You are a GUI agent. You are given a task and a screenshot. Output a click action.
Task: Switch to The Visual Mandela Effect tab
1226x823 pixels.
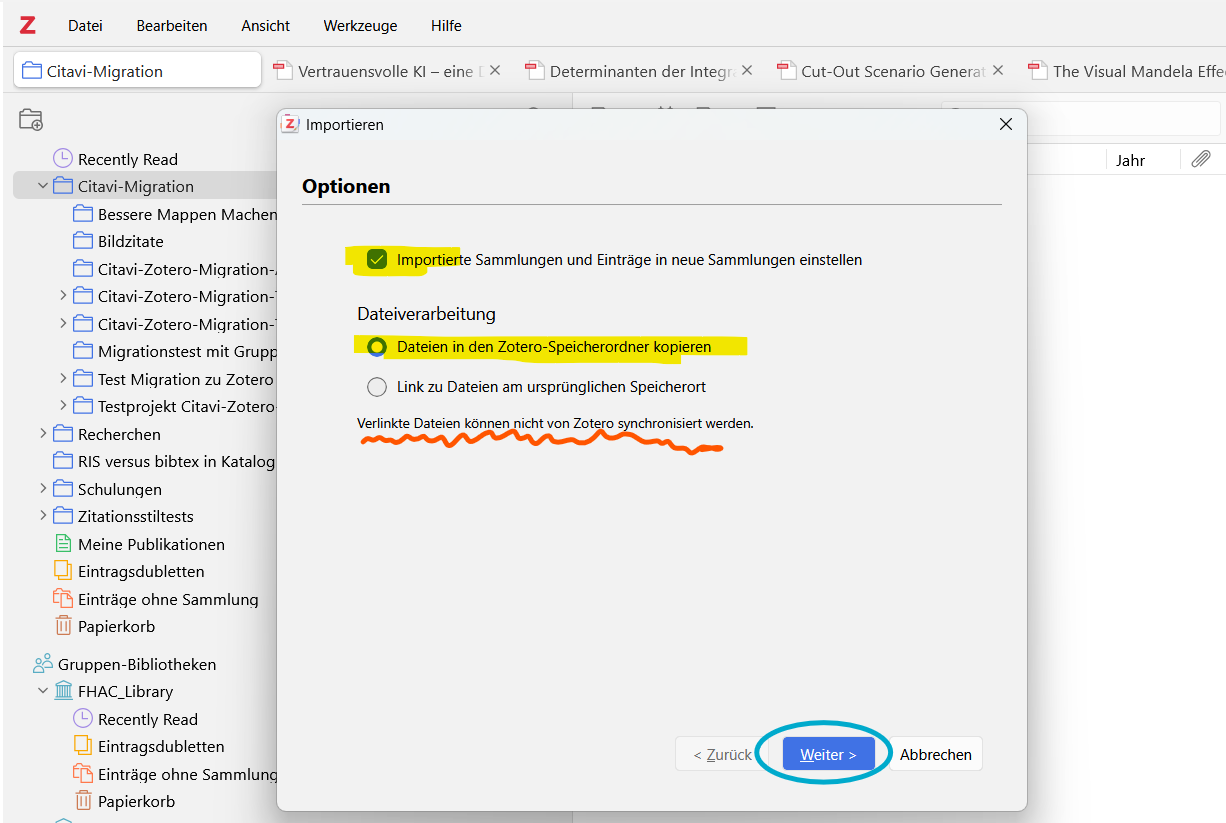[1126, 71]
